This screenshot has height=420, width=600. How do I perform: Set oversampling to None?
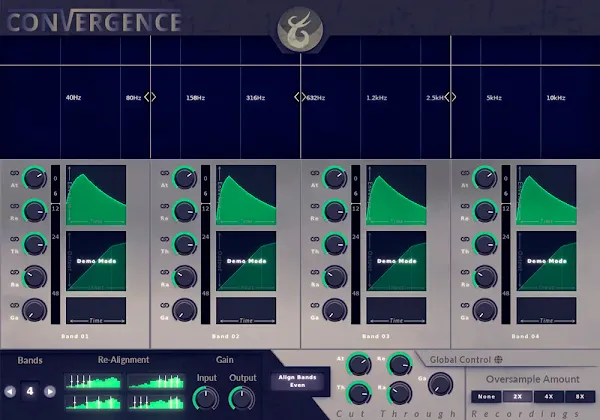click(x=486, y=397)
